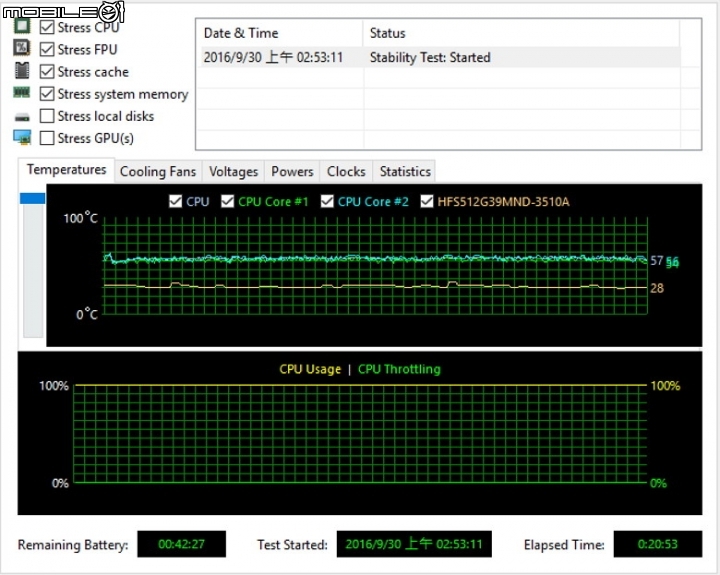
Task: Open the Clocks tab
Action: click(346, 172)
